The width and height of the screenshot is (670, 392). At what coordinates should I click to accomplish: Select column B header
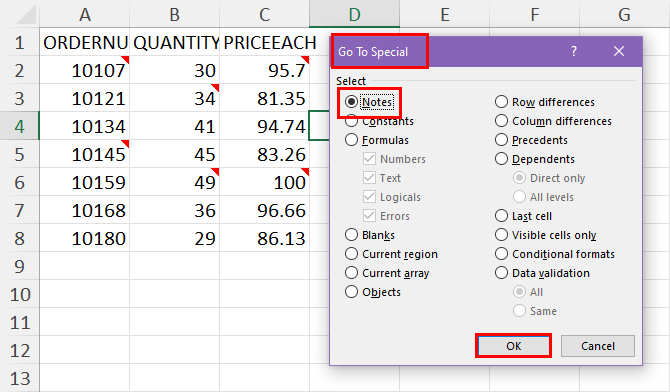[x=174, y=15]
